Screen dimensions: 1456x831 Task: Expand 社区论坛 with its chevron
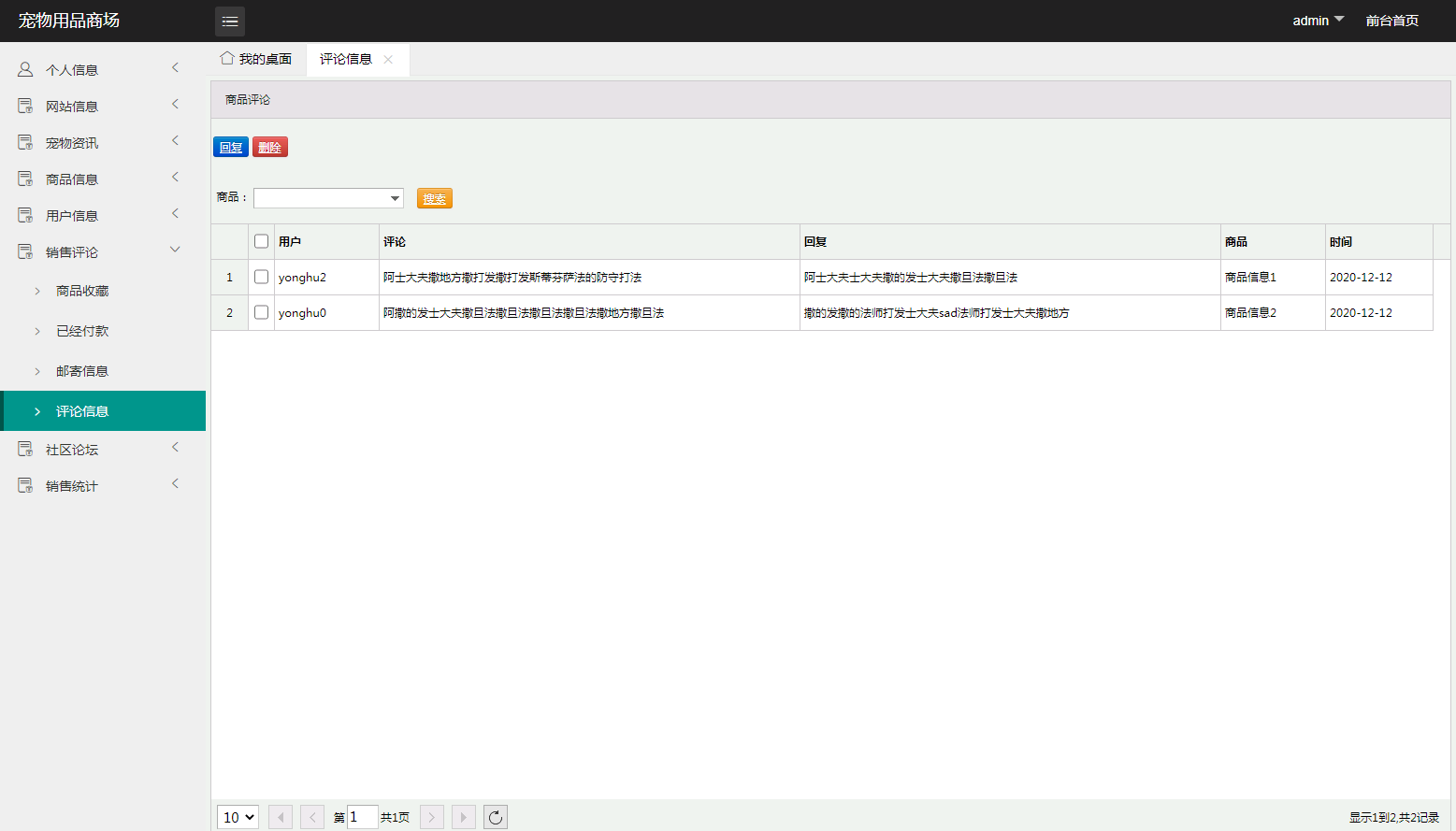(175, 447)
